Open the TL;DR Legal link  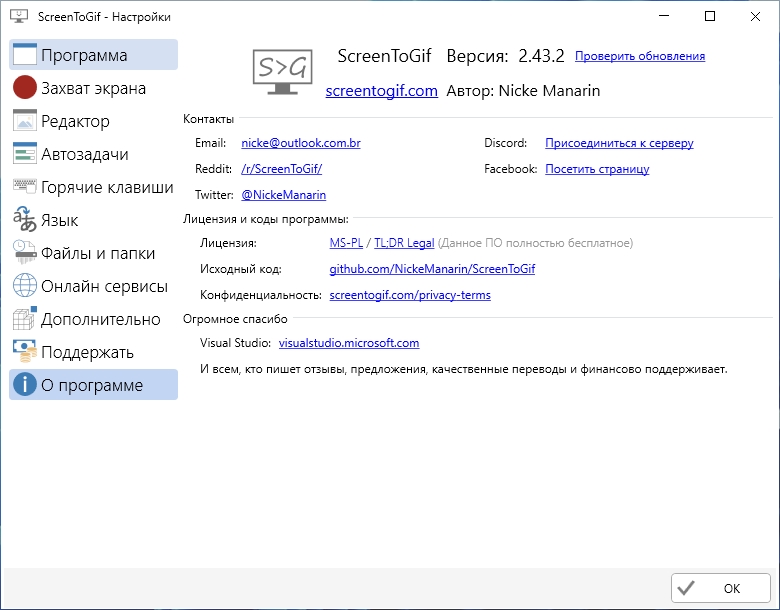tap(404, 243)
